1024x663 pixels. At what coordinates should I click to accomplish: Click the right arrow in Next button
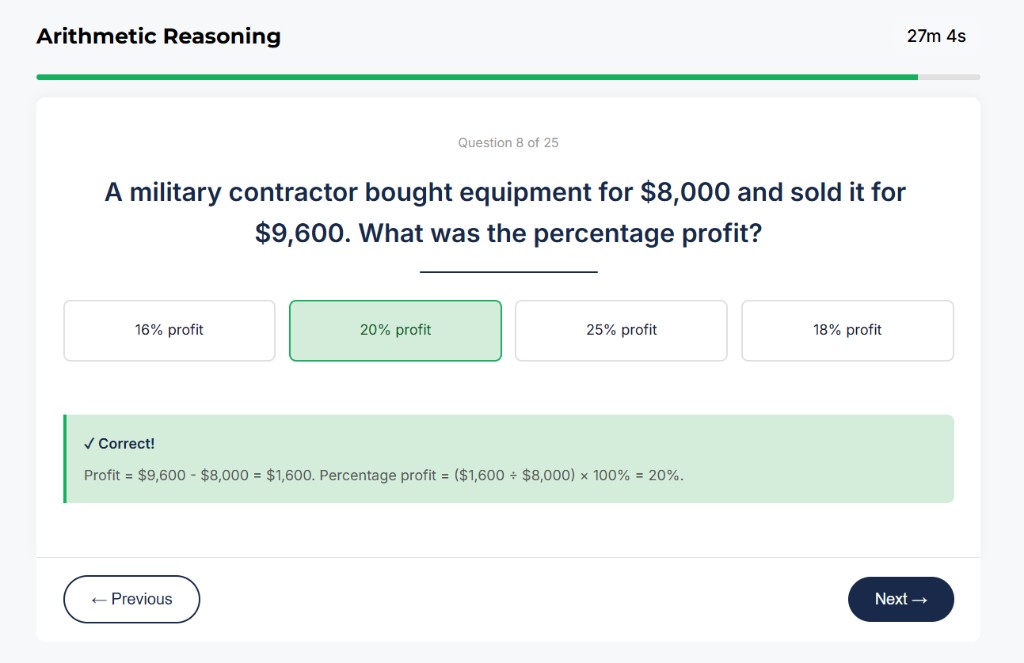[x=920, y=599]
